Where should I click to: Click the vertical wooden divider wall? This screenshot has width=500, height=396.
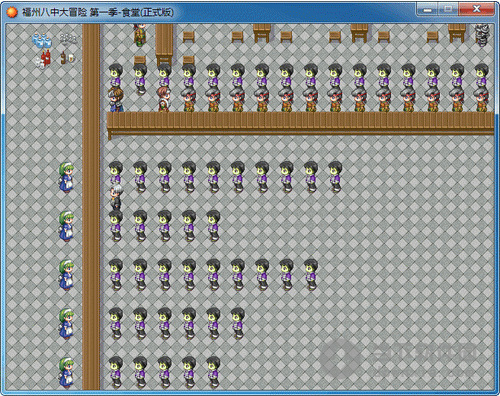[x=91, y=206]
